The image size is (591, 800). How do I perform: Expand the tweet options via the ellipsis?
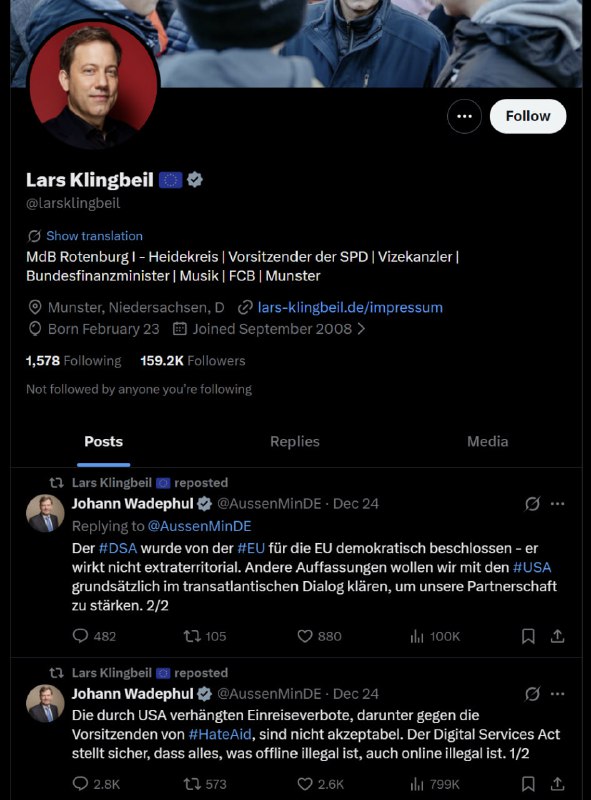click(x=558, y=504)
